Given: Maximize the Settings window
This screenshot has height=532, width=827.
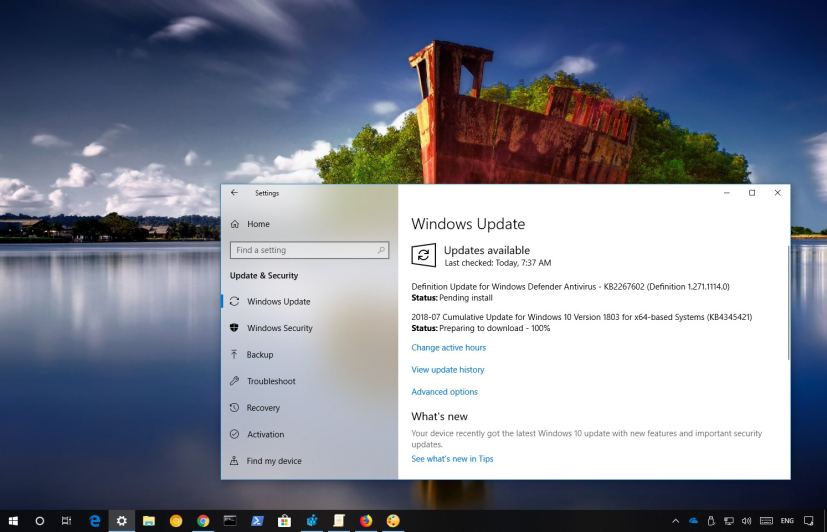Looking at the screenshot, I should coord(752,193).
